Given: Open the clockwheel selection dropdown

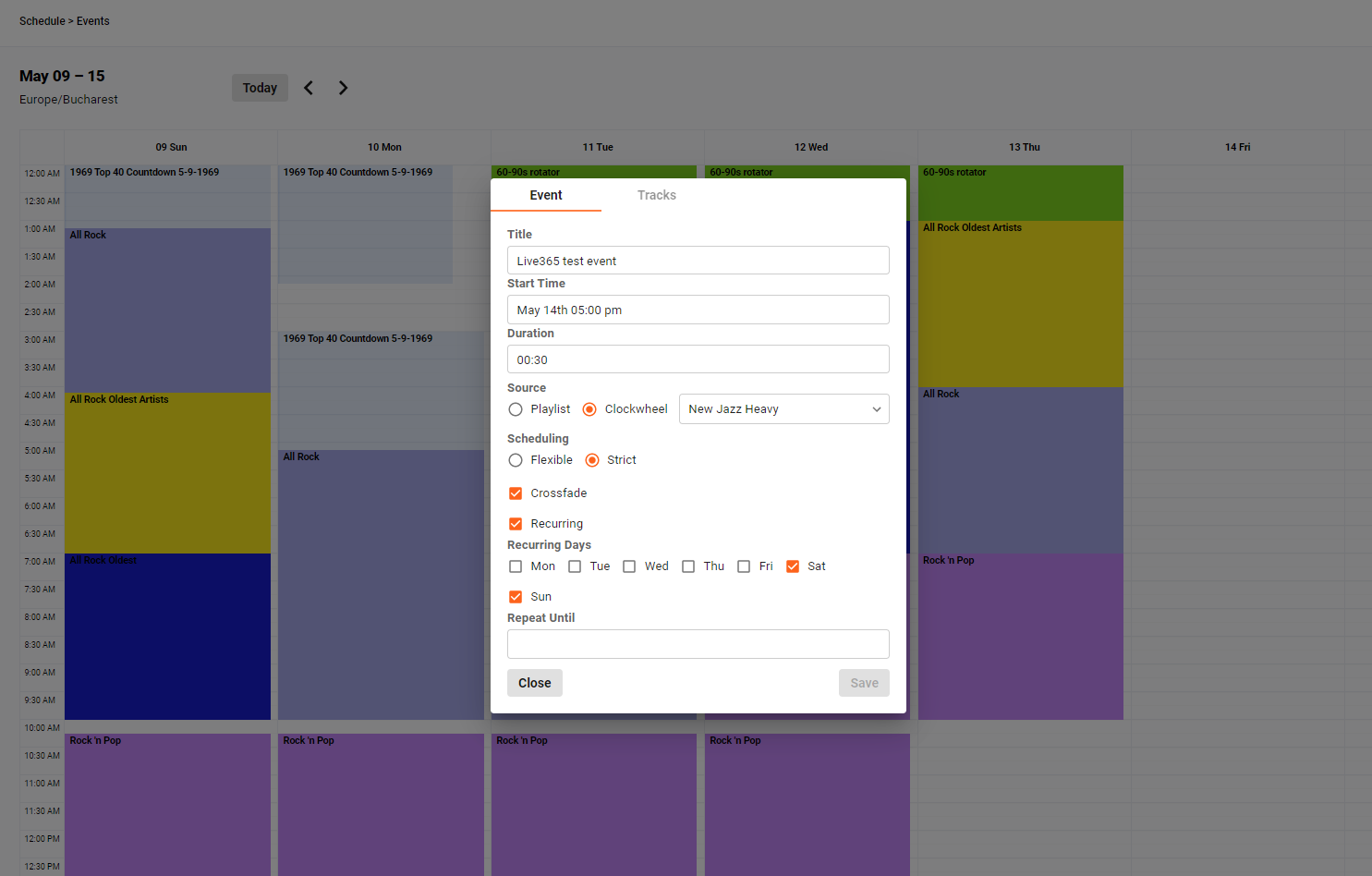Looking at the screenshot, I should pyautogui.click(x=783, y=408).
